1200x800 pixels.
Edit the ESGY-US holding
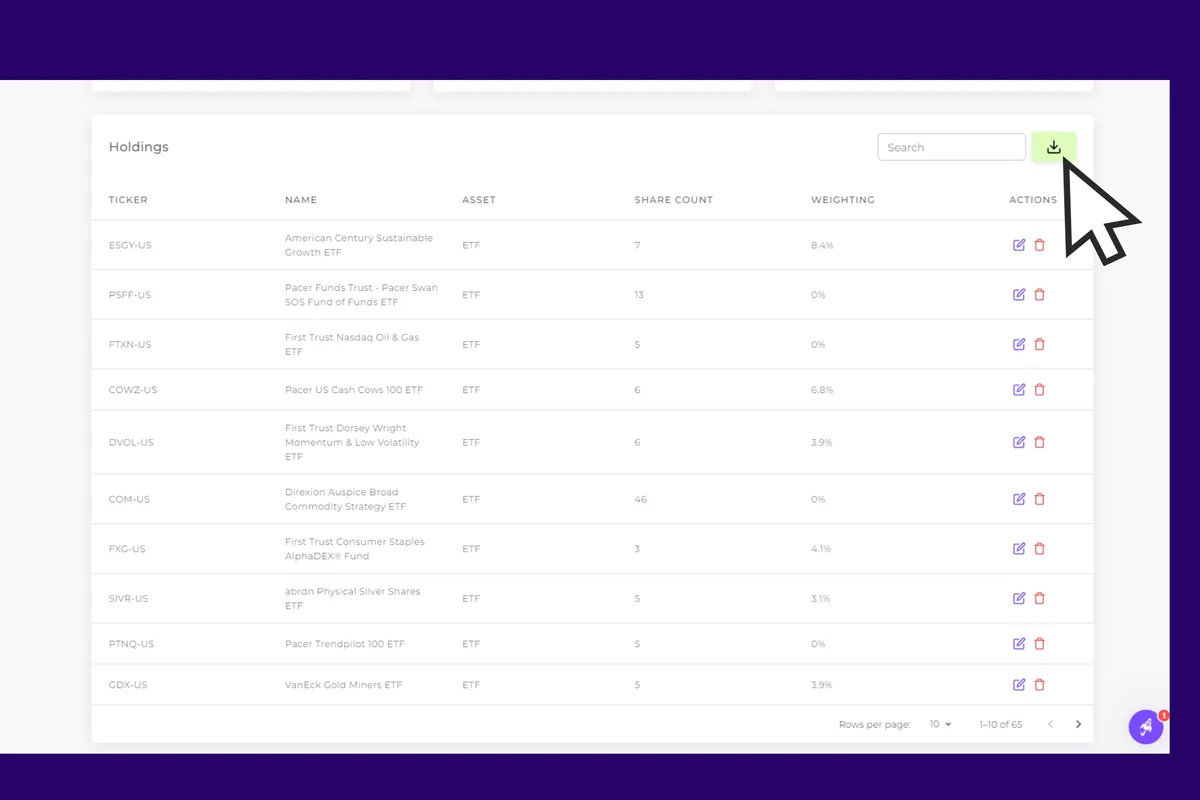[x=1019, y=244]
